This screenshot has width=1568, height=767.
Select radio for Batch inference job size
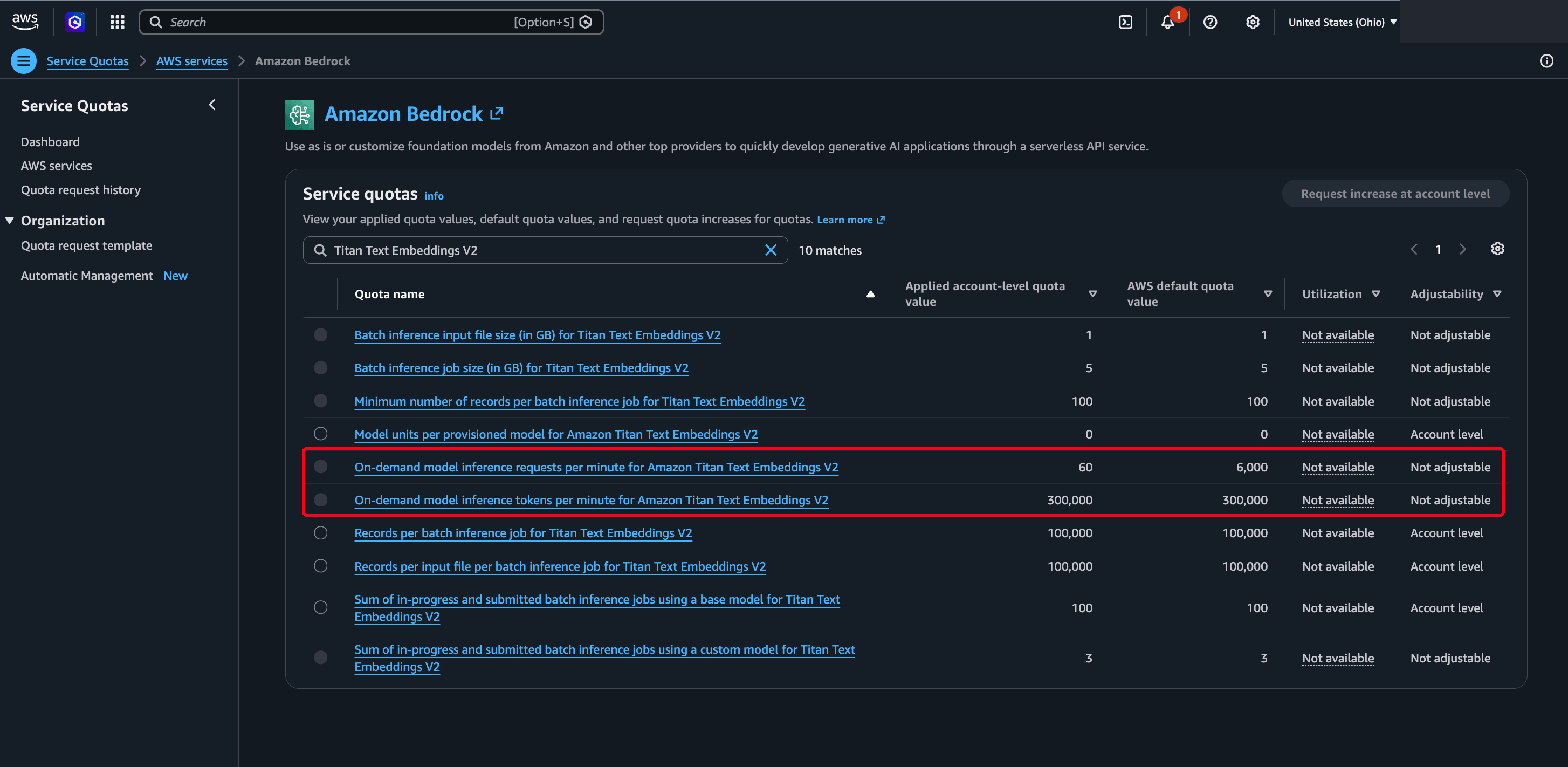pyautogui.click(x=320, y=368)
